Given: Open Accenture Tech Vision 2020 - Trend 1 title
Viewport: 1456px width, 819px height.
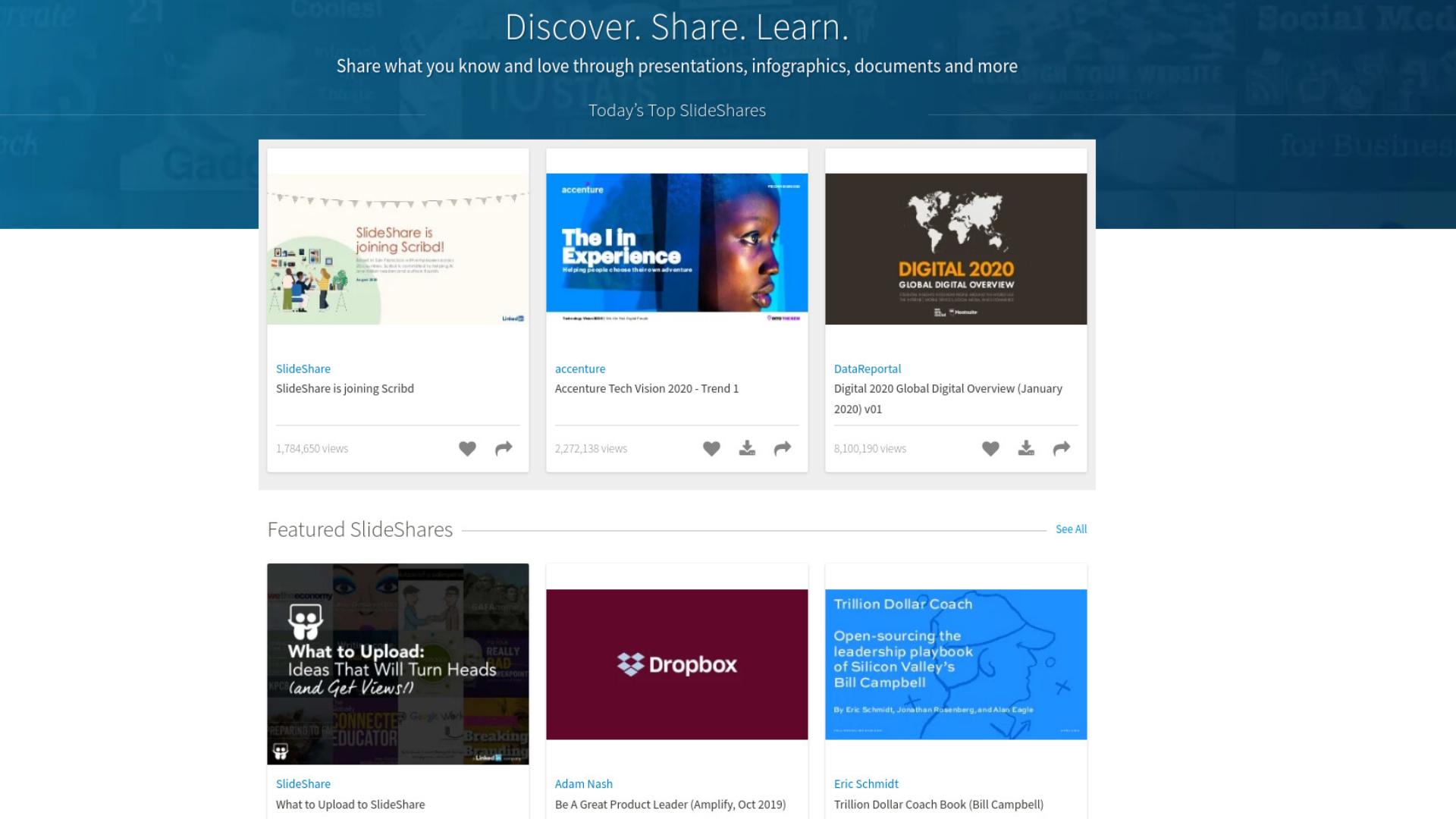Looking at the screenshot, I should point(647,388).
